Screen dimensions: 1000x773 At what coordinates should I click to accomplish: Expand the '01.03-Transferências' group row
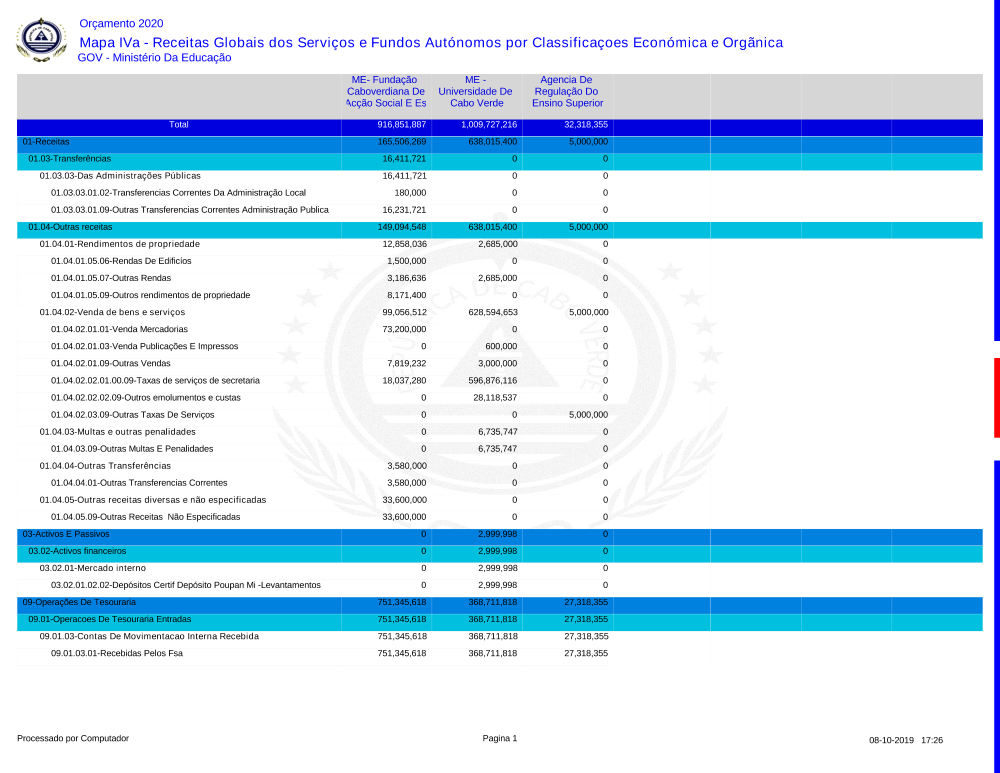coord(69,159)
